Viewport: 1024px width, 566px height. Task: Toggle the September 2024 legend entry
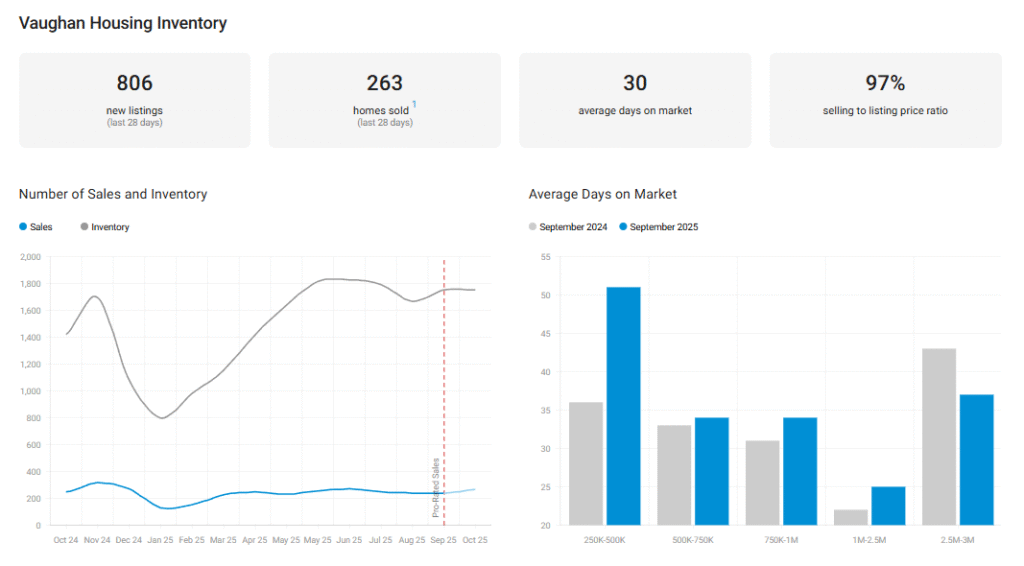(568, 227)
